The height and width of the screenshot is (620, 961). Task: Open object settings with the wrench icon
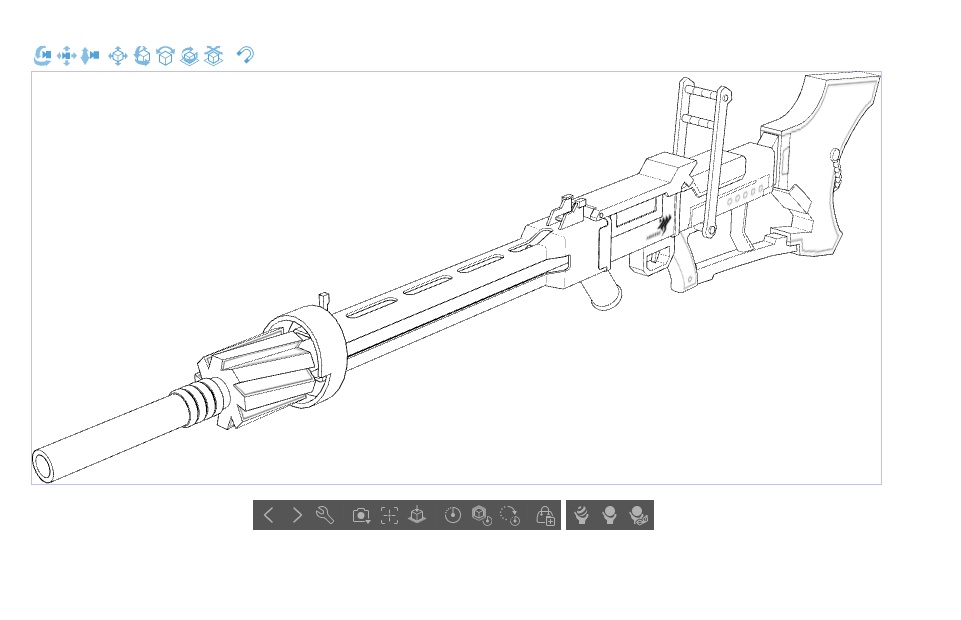tap(325, 515)
